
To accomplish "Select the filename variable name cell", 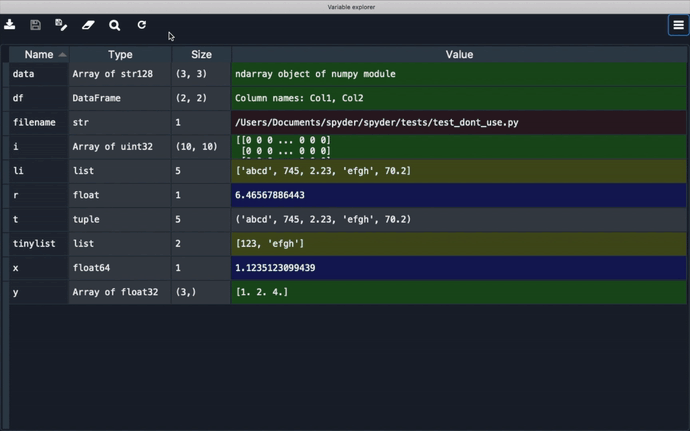I will (38, 123).
